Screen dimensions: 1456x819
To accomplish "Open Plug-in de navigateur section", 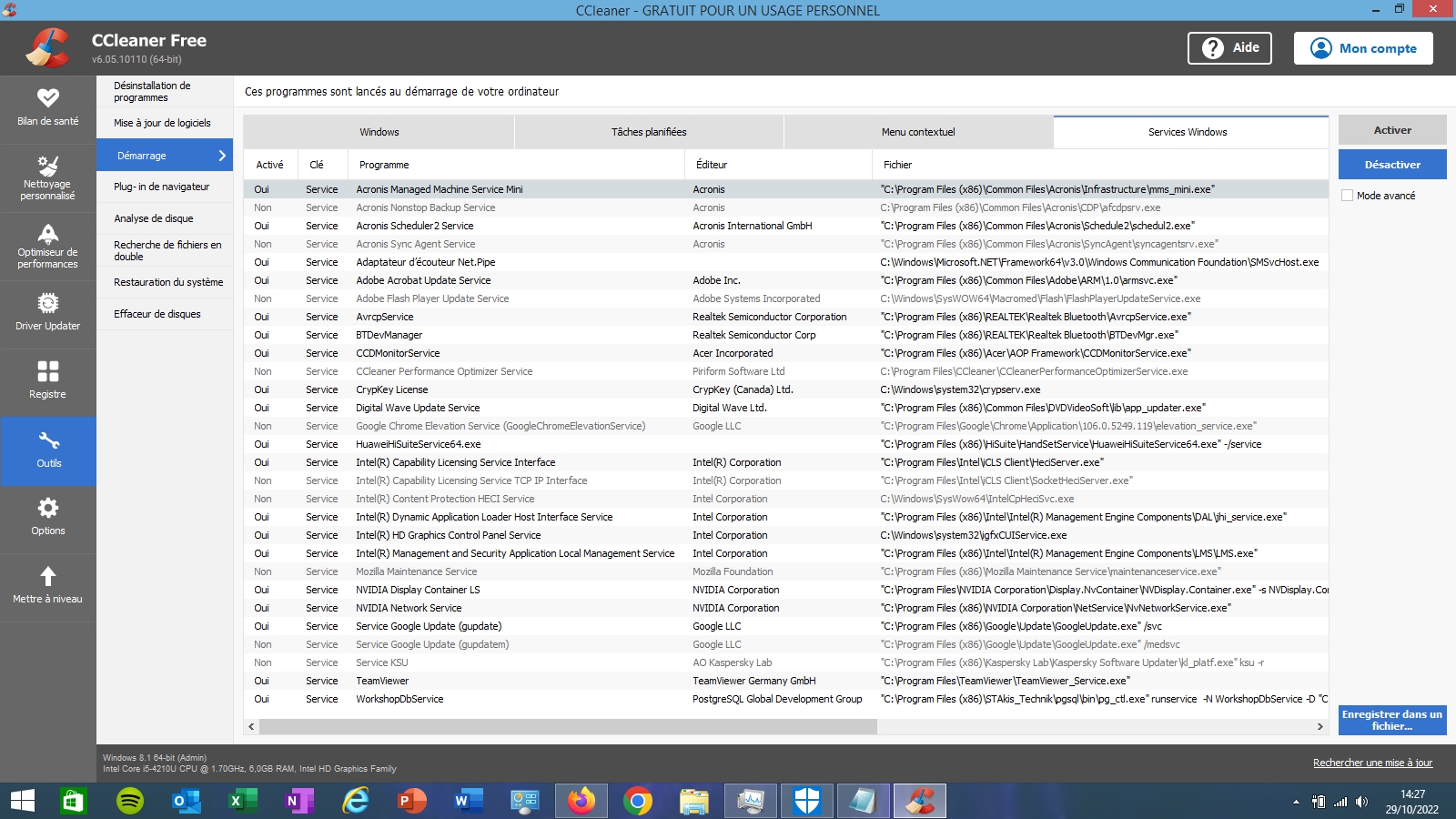I will tap(165, 187).
